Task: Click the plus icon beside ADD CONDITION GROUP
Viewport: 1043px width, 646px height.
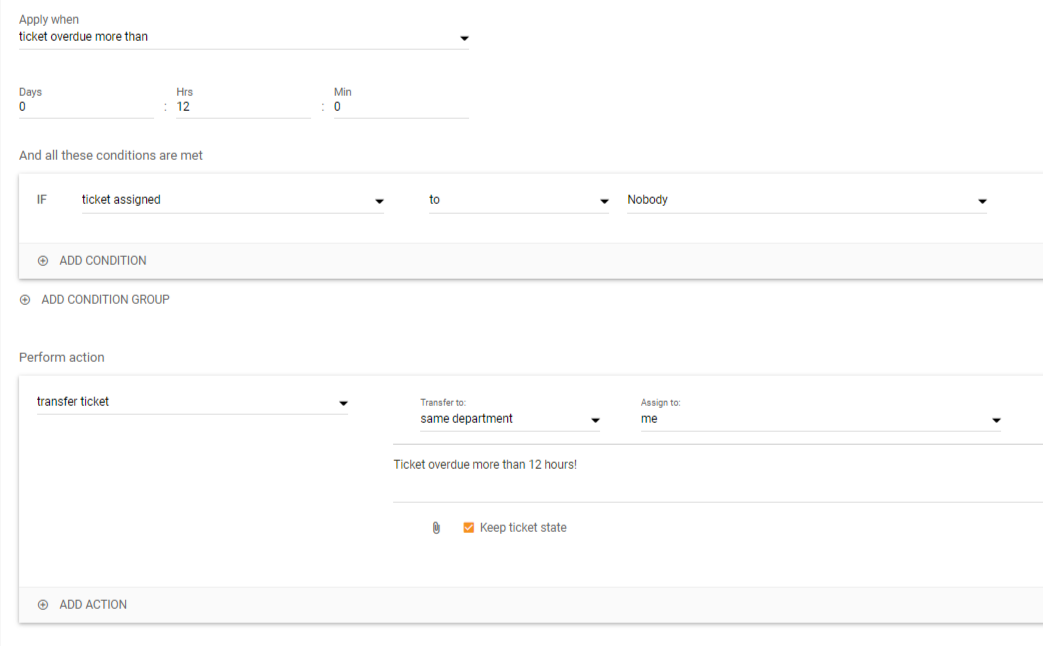Action: click(x=25, y=300)
